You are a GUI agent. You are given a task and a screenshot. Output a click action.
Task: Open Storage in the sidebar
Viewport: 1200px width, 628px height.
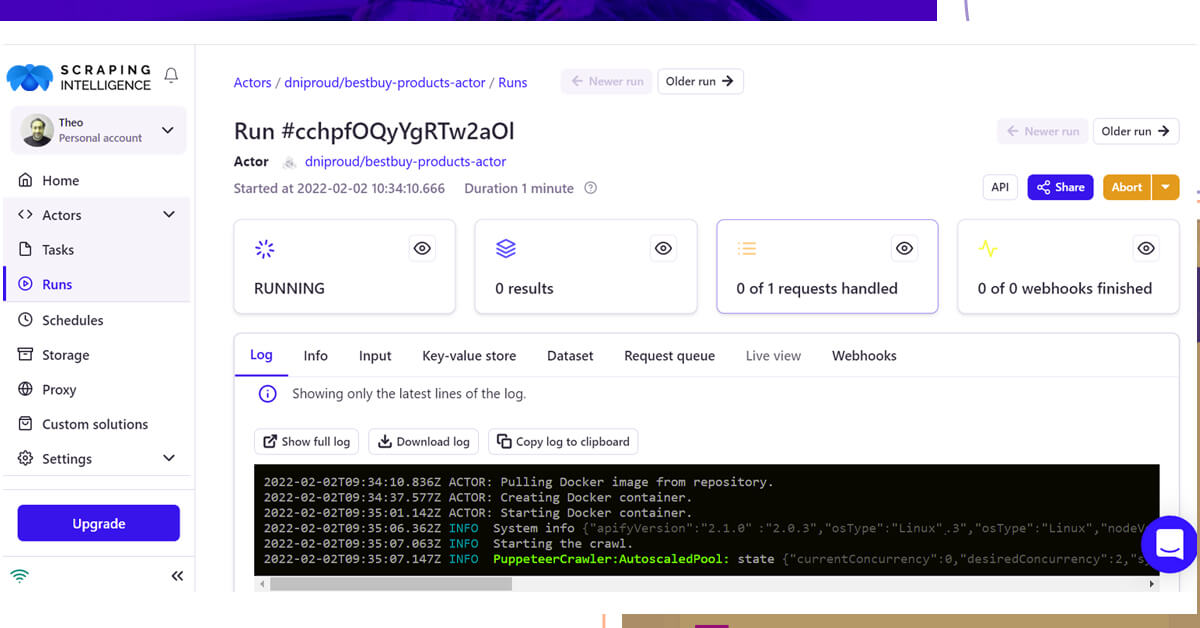pos(65,355)
